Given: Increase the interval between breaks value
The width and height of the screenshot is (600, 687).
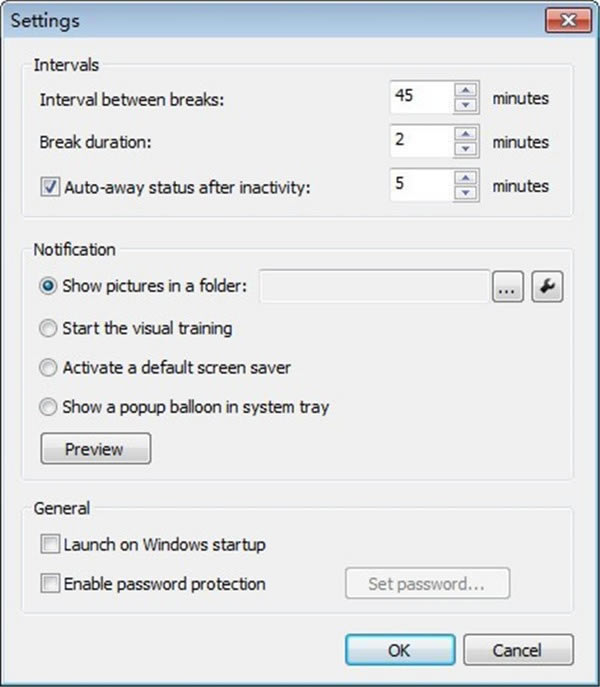Looking at the screenshot, I should 466,91.
